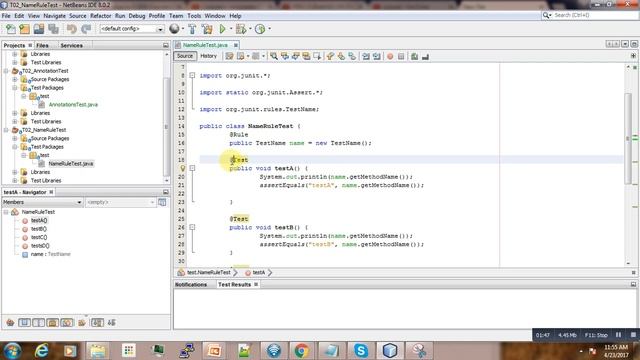The image size is (640, 360).
Task: Click the New Project toolbar icon
Action: pyautogui.click(x=24, y=29)
